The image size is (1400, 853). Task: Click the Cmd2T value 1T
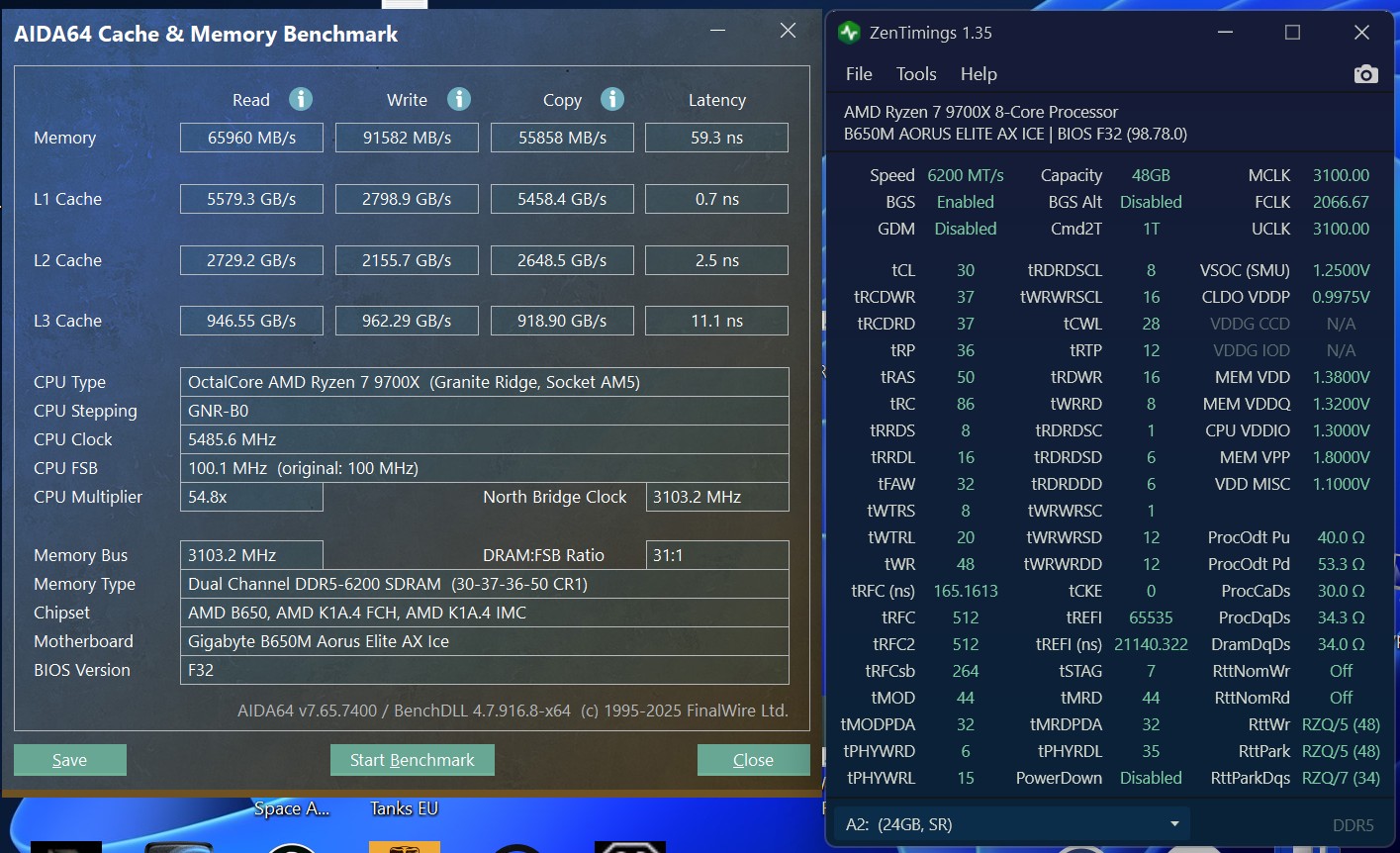pos(1151,229)
